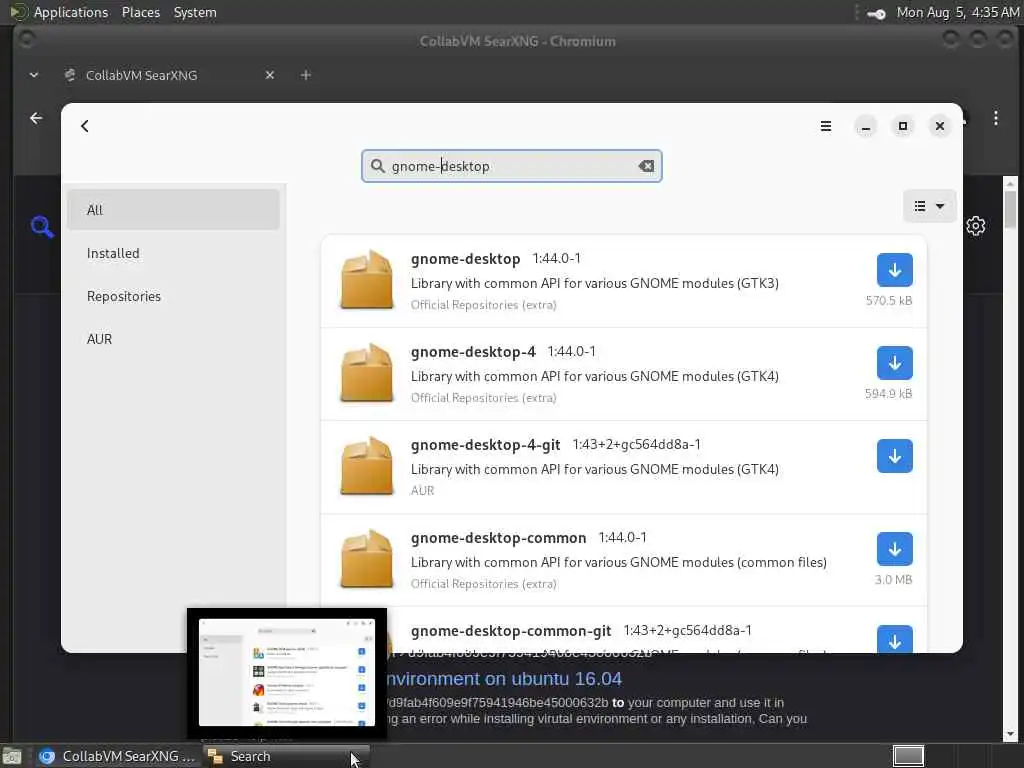Install gnome-desktop-4 using its download button
This screenshot has height=768, width=1024.
(894, 363)
